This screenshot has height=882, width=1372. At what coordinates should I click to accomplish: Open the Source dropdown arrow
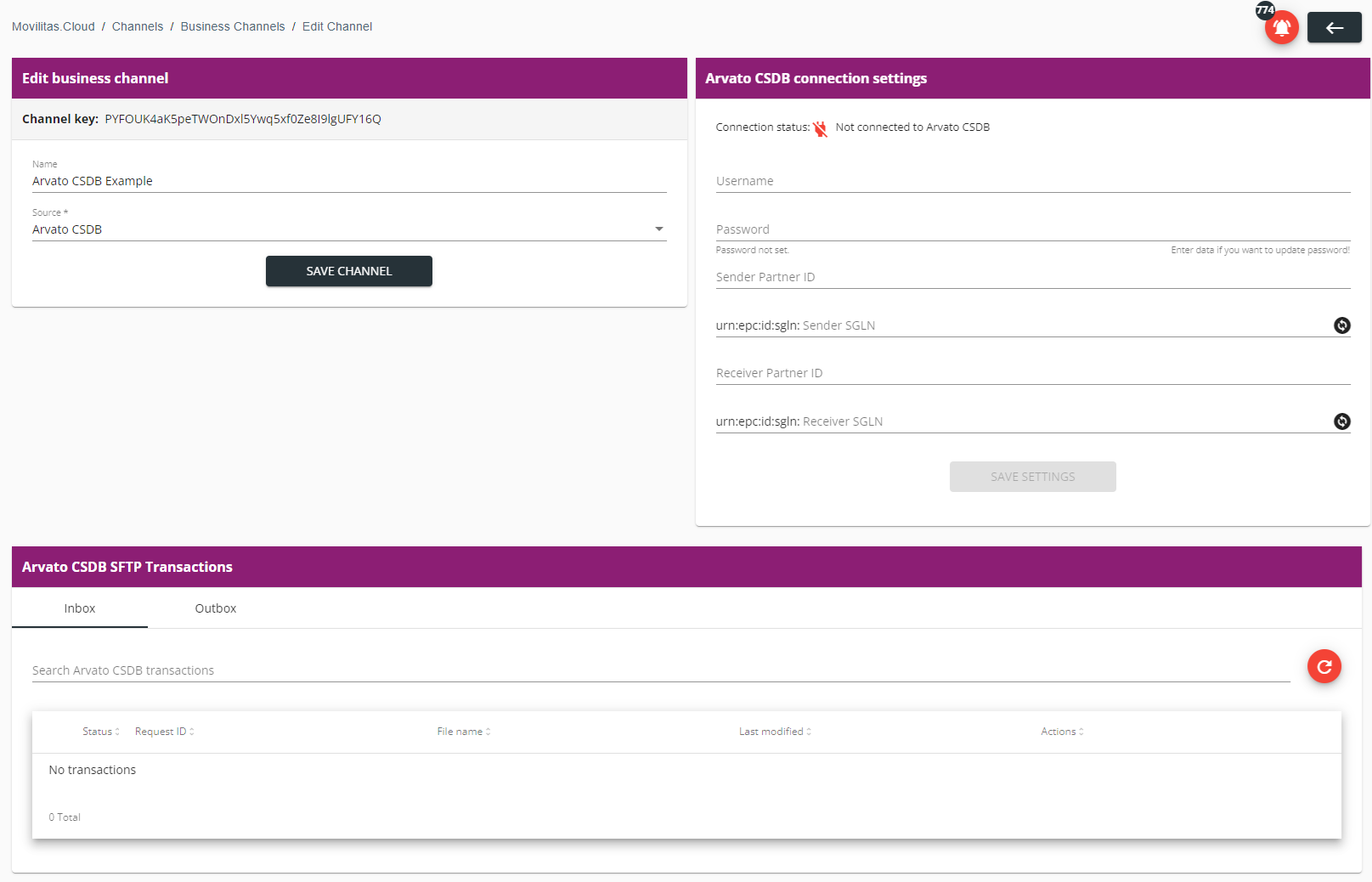tap(658, 229)
